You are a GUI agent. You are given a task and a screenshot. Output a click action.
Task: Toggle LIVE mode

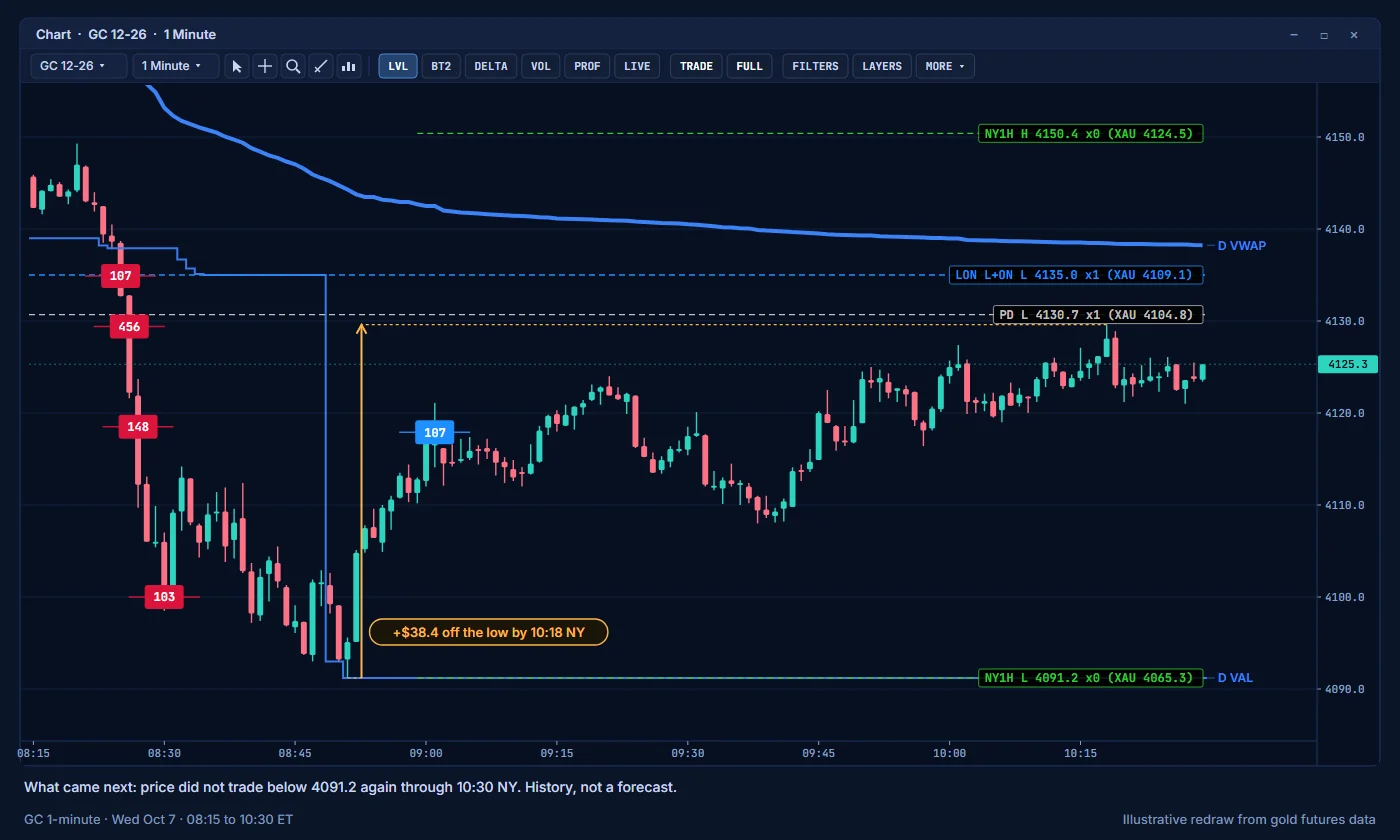coord(637,66)
